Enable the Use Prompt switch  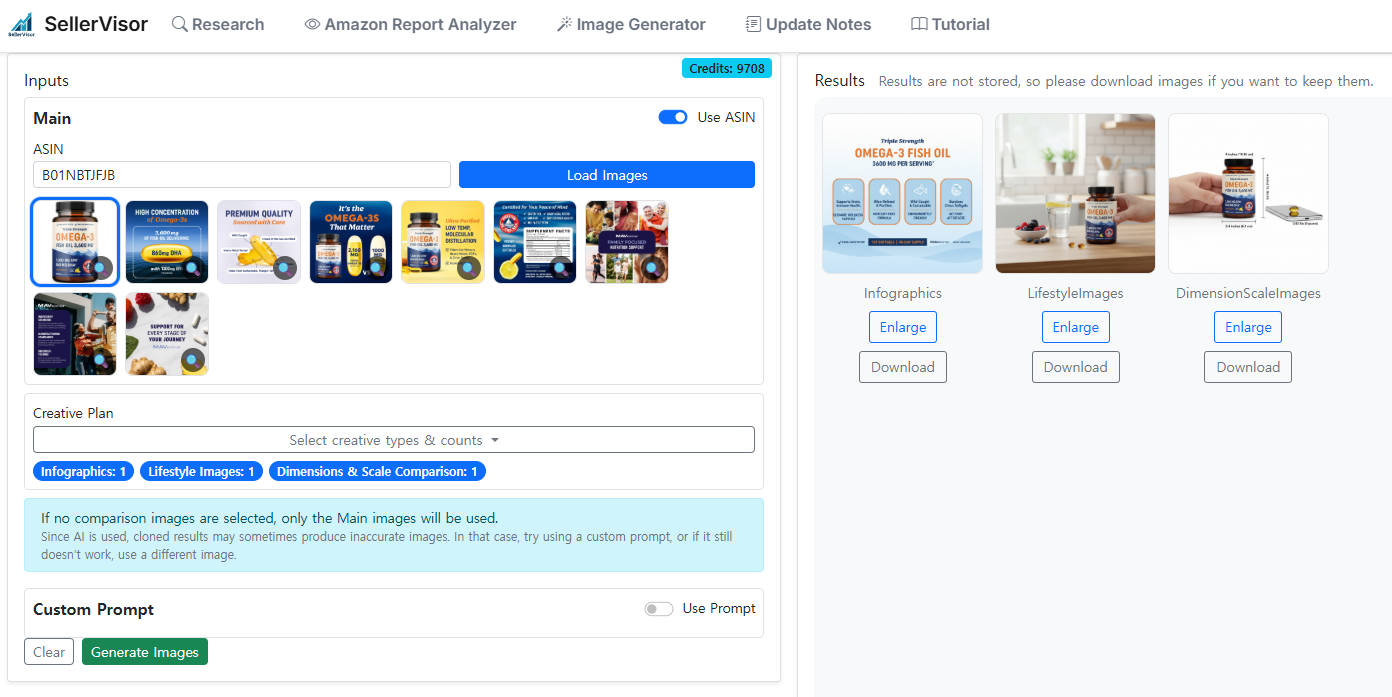(659, 609)
